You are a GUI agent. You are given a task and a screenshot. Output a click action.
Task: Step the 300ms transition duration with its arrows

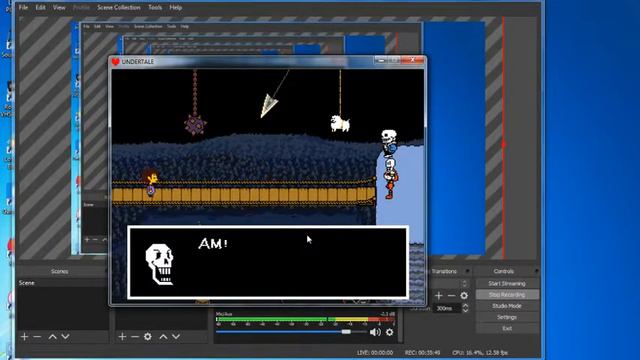465,308
